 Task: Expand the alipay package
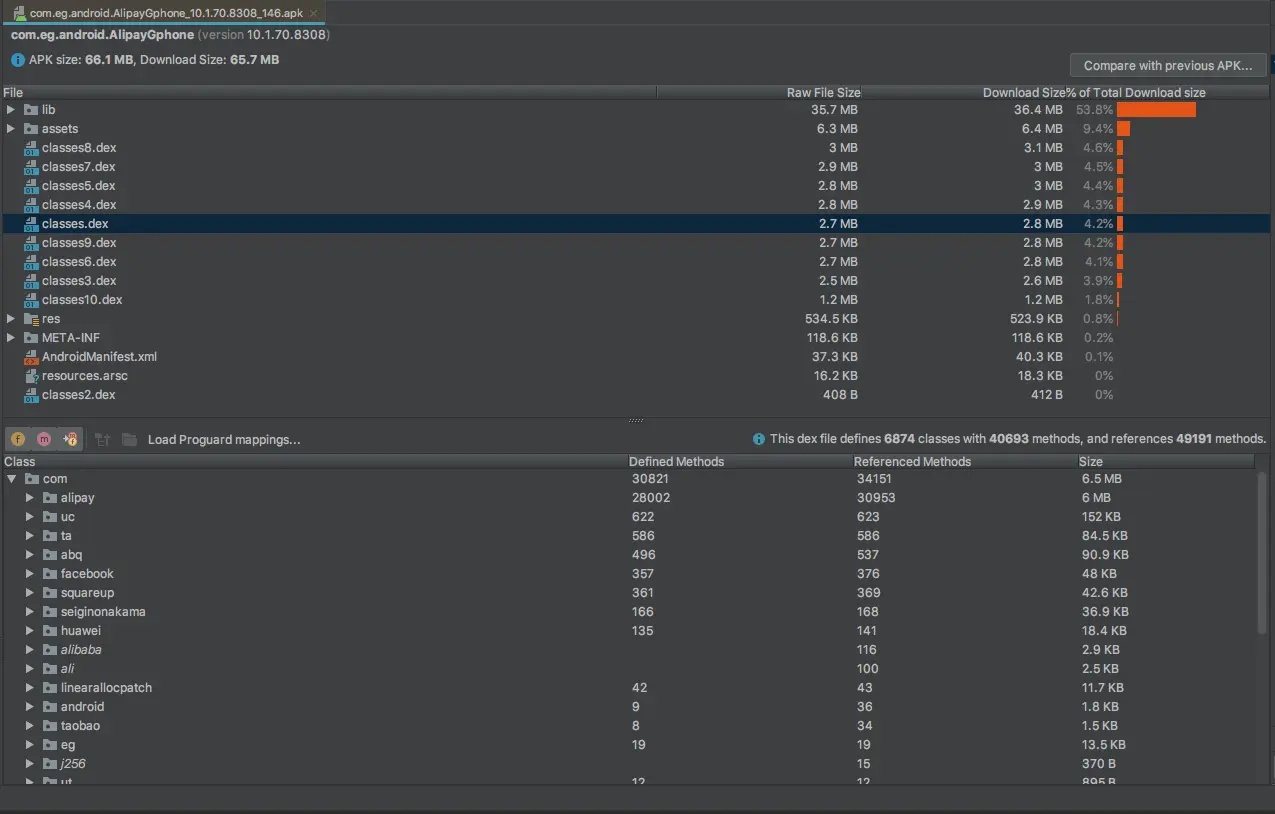(x=30, y=498)
